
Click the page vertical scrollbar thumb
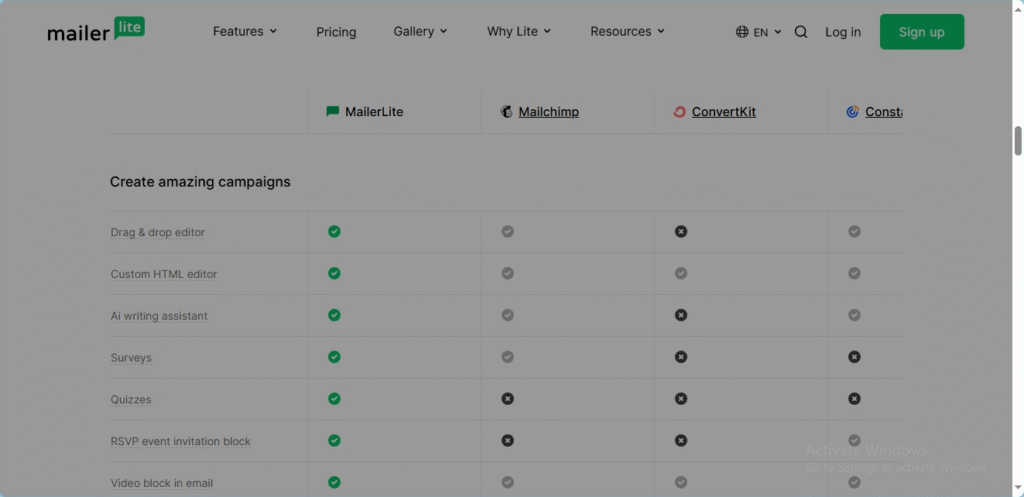tap(1017, 141)
